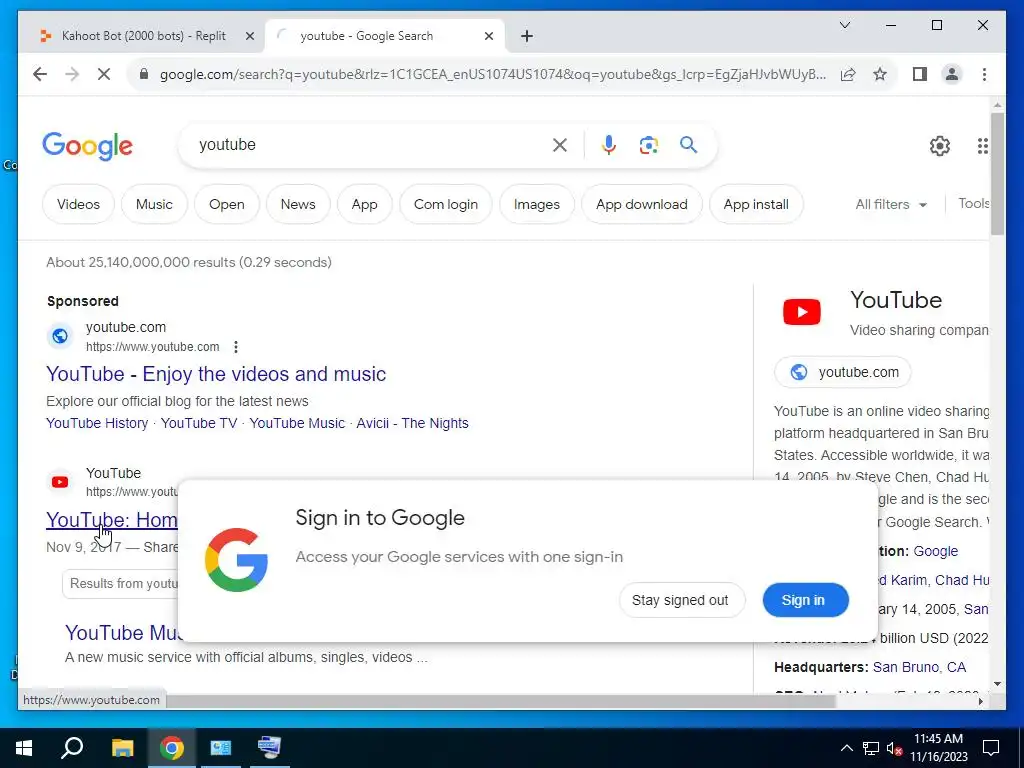Viewport: 1024px width, 768px height.
Task: Click the lock icon in the address bar
Action: (144, 74)
